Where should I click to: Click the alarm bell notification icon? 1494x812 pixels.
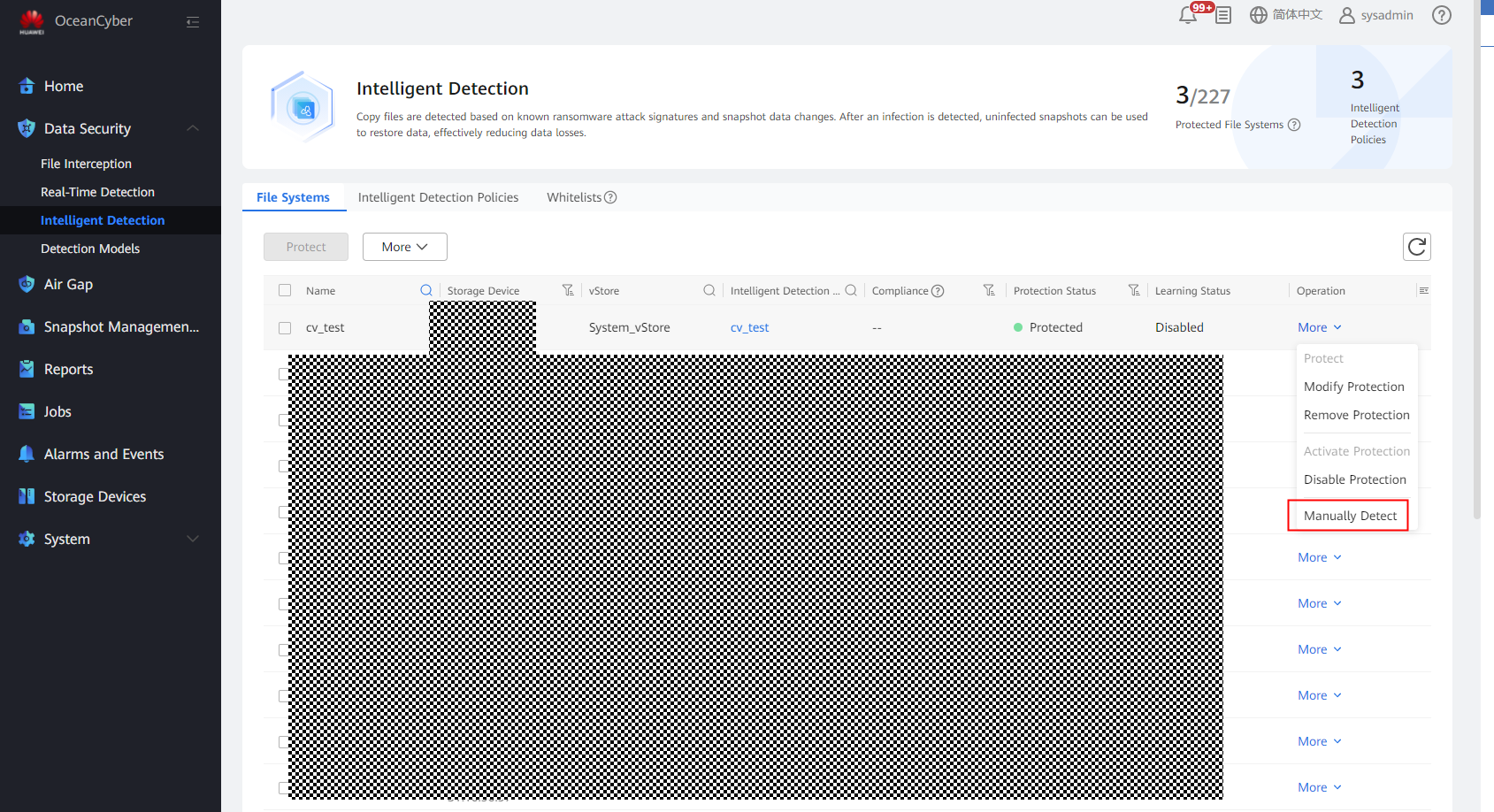pyautogui.click(x=1188, y=16)
